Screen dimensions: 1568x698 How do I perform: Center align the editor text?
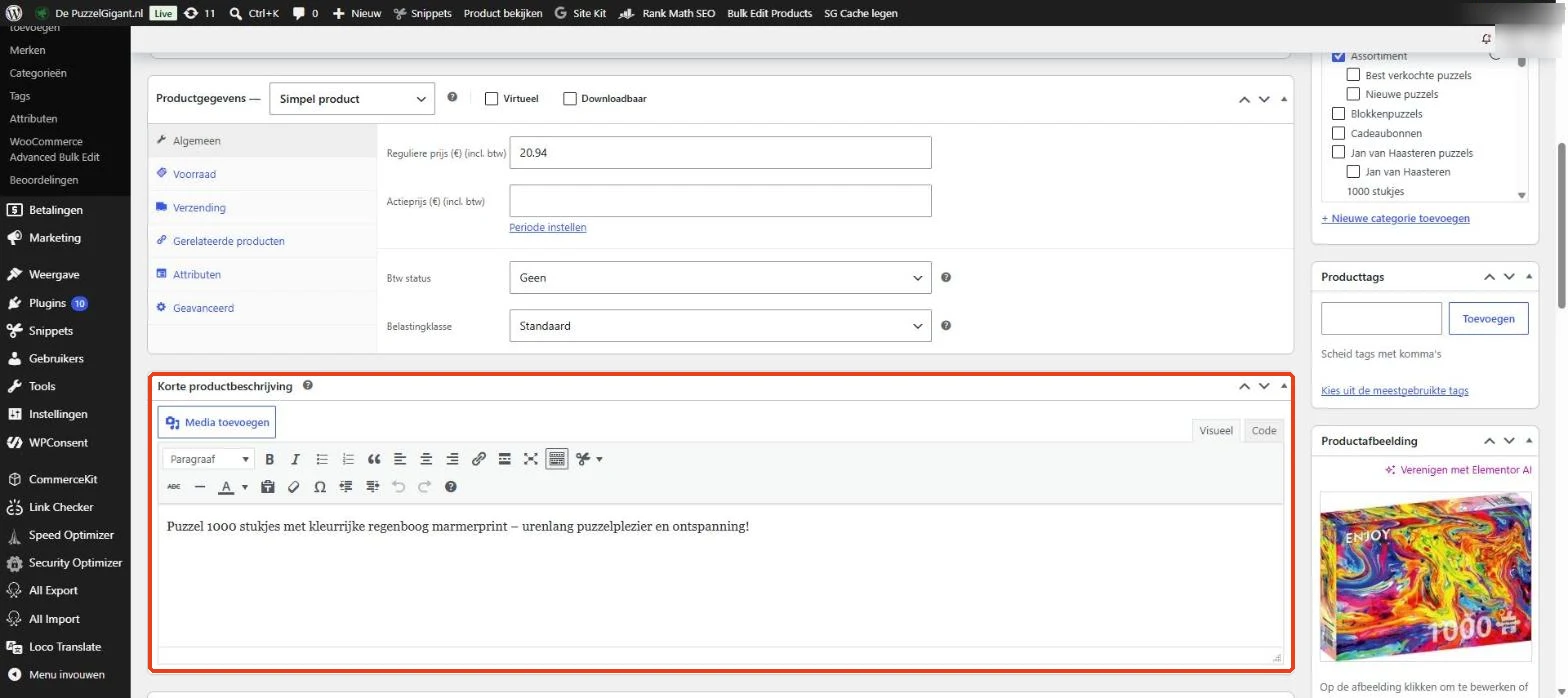pyautogui.click(x=426, y=459)
